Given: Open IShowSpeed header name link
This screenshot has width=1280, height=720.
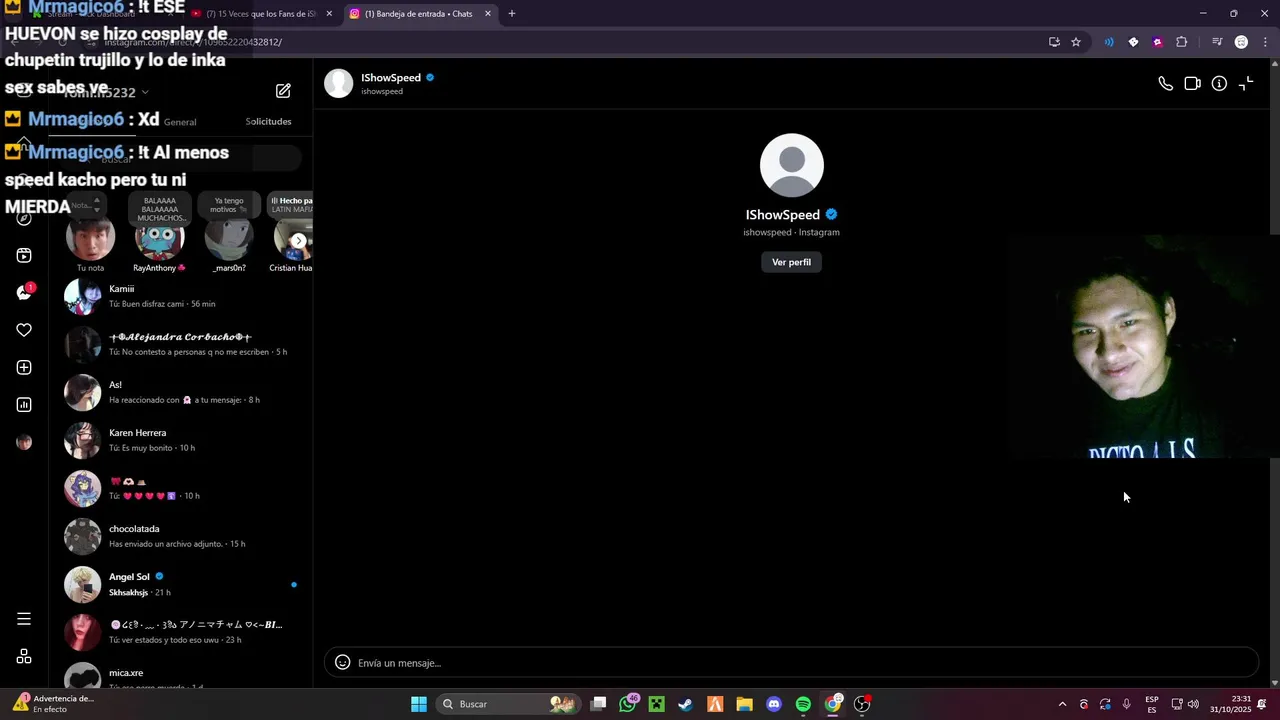Looking at the screenshot, I should 391,78.
